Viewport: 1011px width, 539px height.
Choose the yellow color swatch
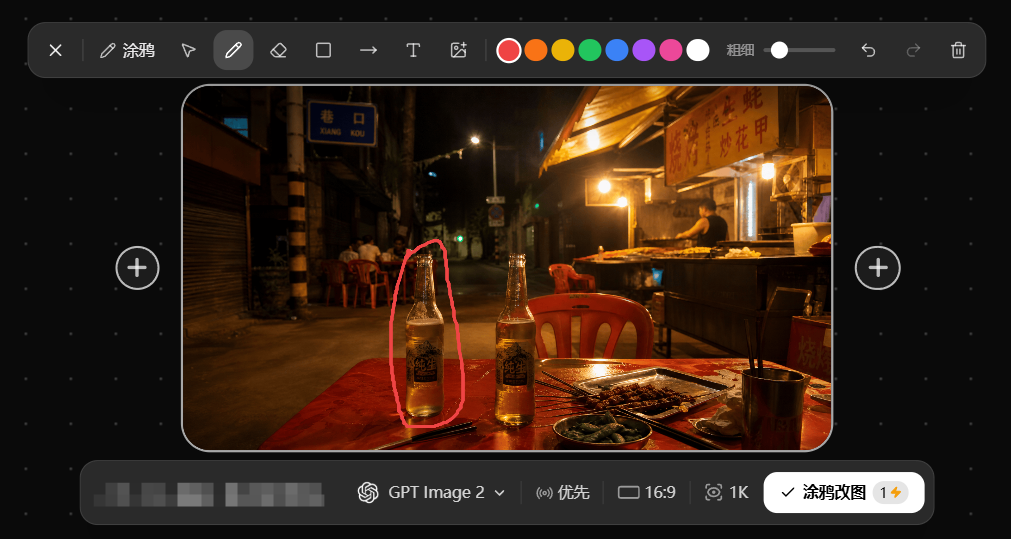click(563, 50)
